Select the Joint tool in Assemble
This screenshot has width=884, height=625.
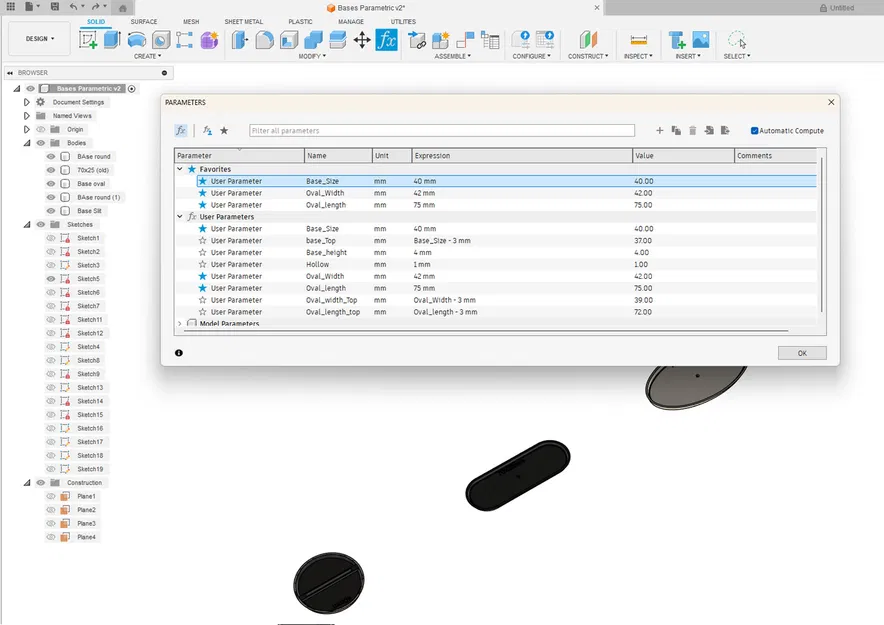click(465, 40)
